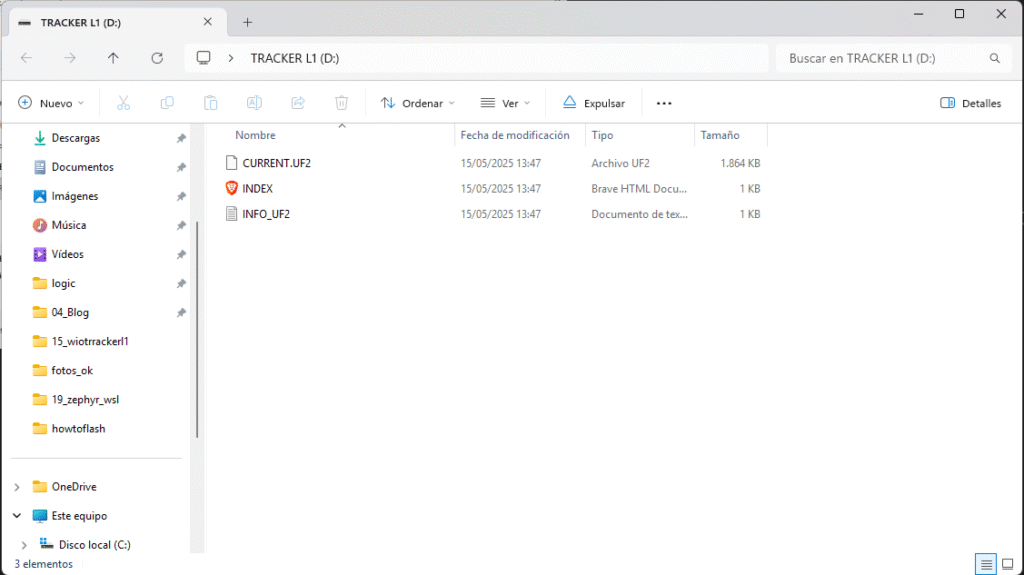Open the Ordenar sort dropdown
This screenshot has width=1024, height=575.
418,103
